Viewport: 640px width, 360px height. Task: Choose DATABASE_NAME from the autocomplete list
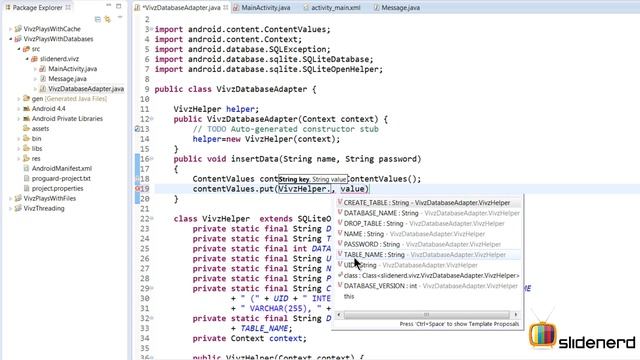pos(428,213)
